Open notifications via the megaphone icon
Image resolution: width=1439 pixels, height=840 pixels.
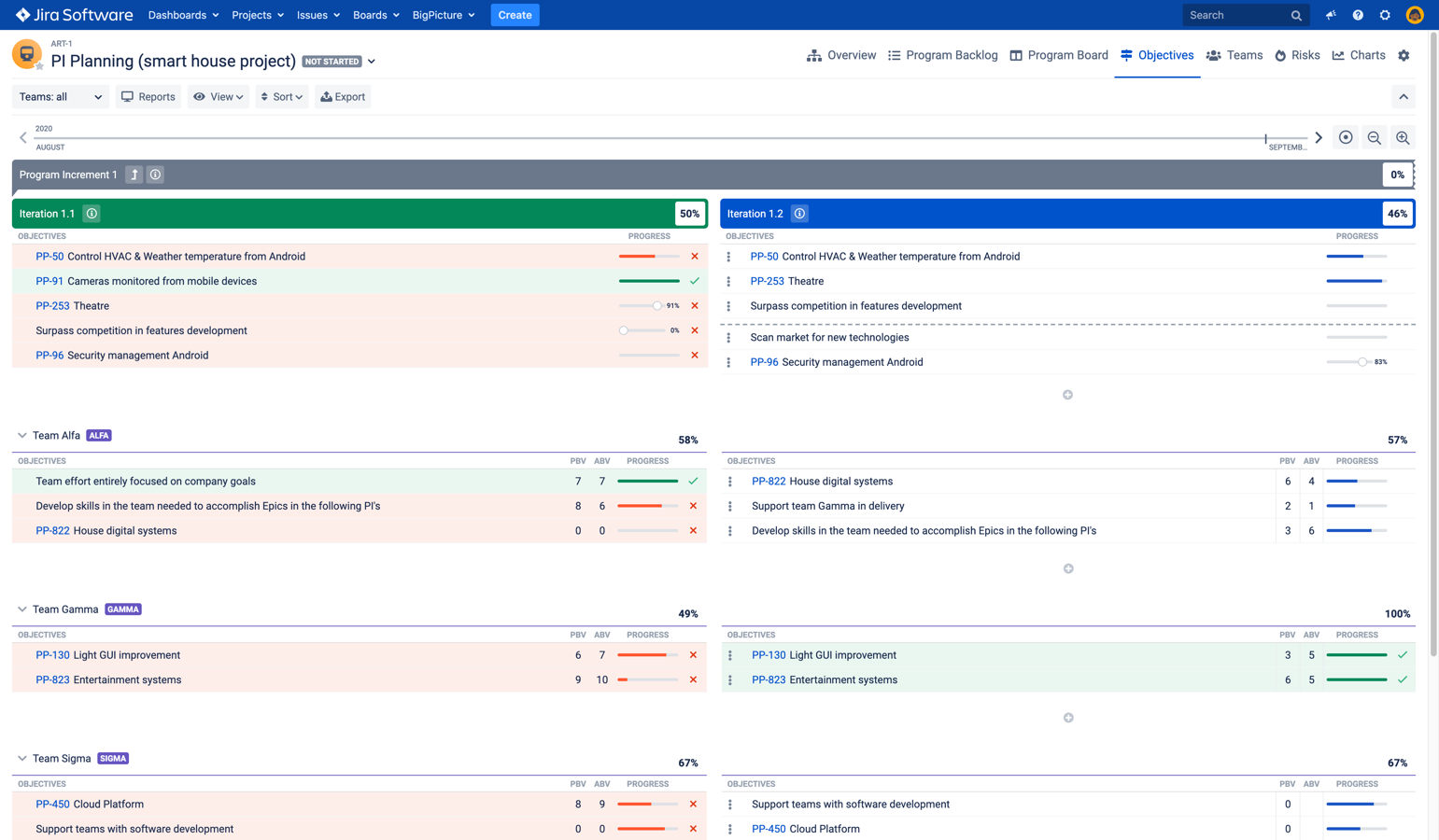click(x=1330, y=15)
